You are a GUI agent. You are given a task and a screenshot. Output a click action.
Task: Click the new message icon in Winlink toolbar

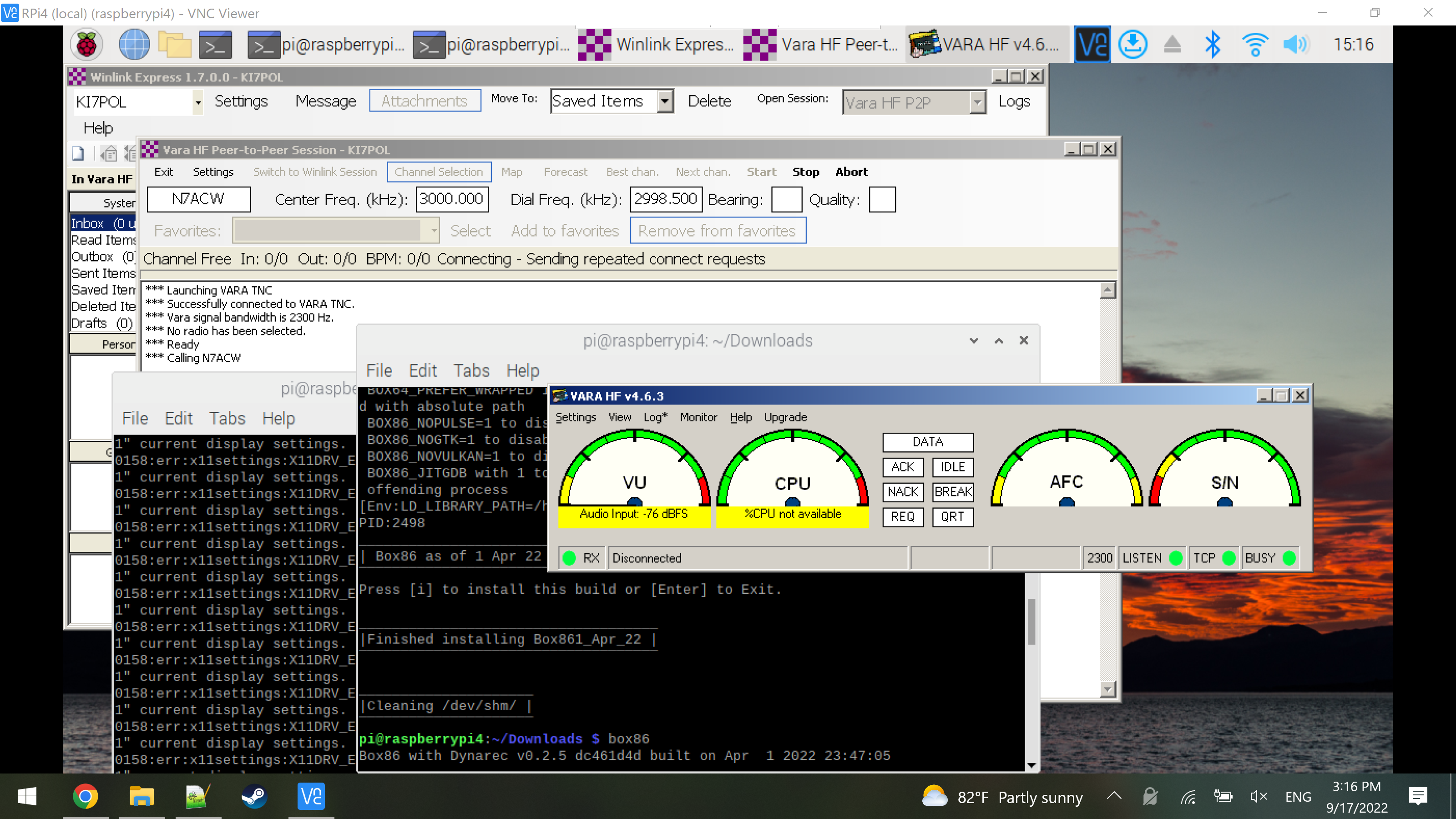78,153
